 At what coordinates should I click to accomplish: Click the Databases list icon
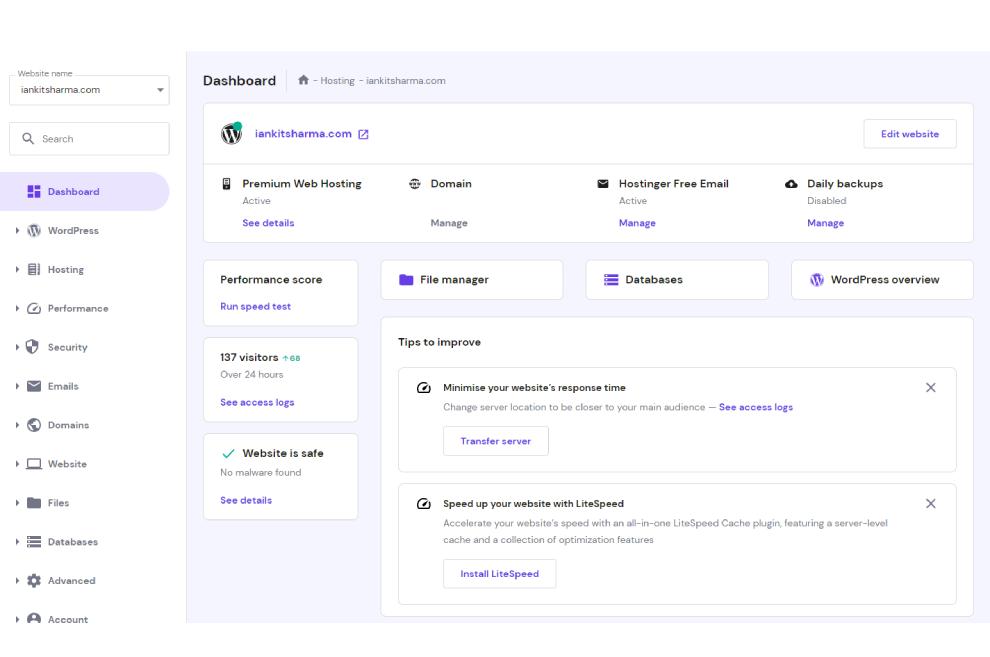pyautogui.click(x=611, y=280)
